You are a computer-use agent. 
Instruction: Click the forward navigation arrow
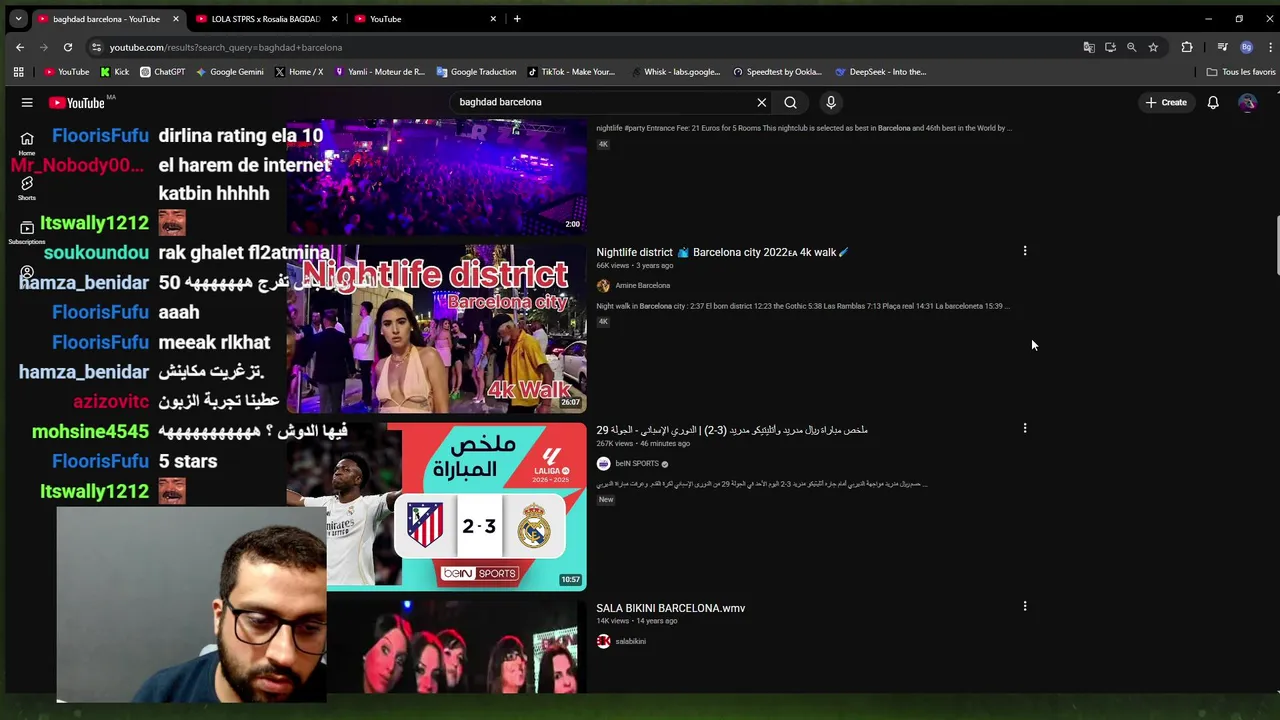coord(44,47)
